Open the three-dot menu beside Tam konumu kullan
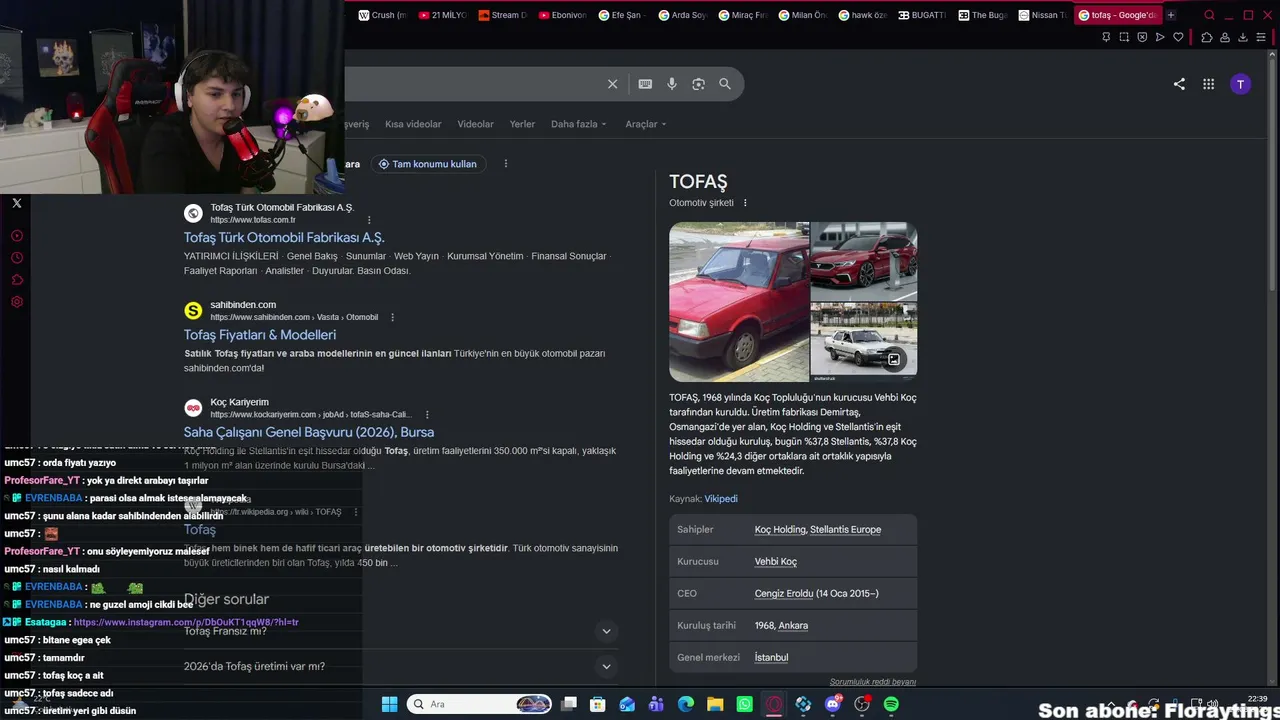 [506, 164]
